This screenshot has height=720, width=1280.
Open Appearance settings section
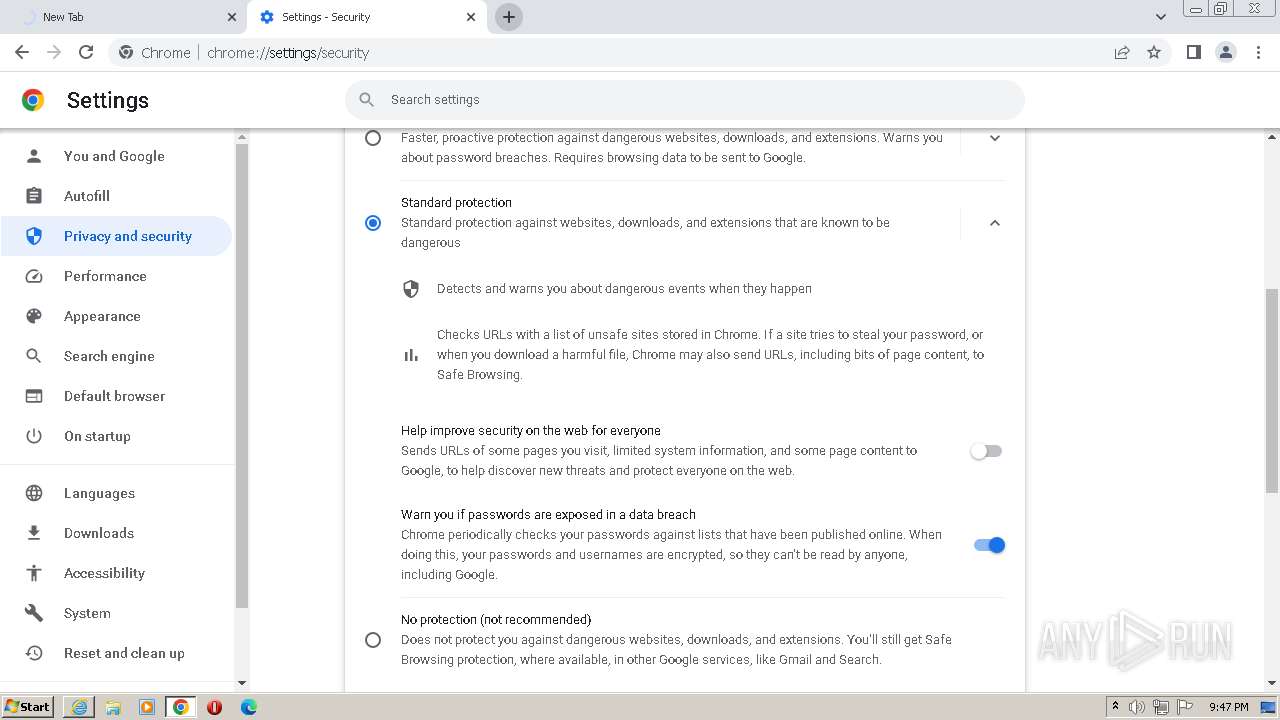tap(116, 316)
